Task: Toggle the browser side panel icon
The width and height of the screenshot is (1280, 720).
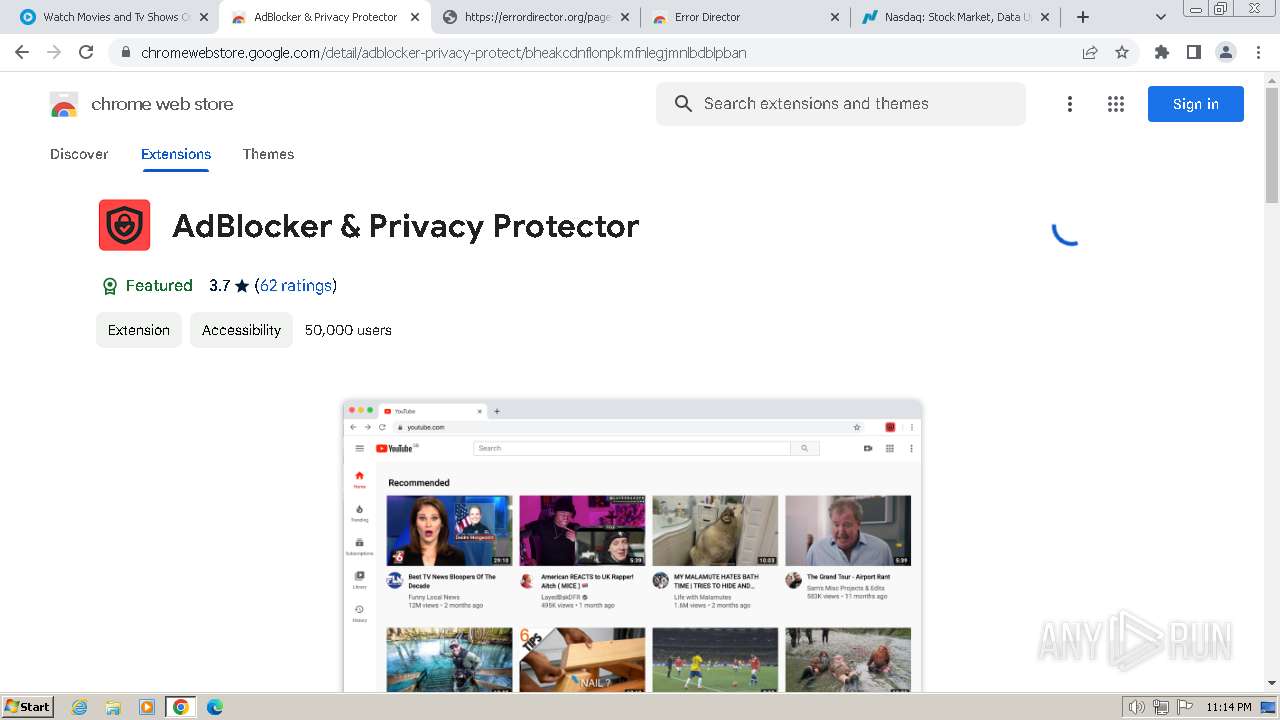Action: (x=1193, y=52)
